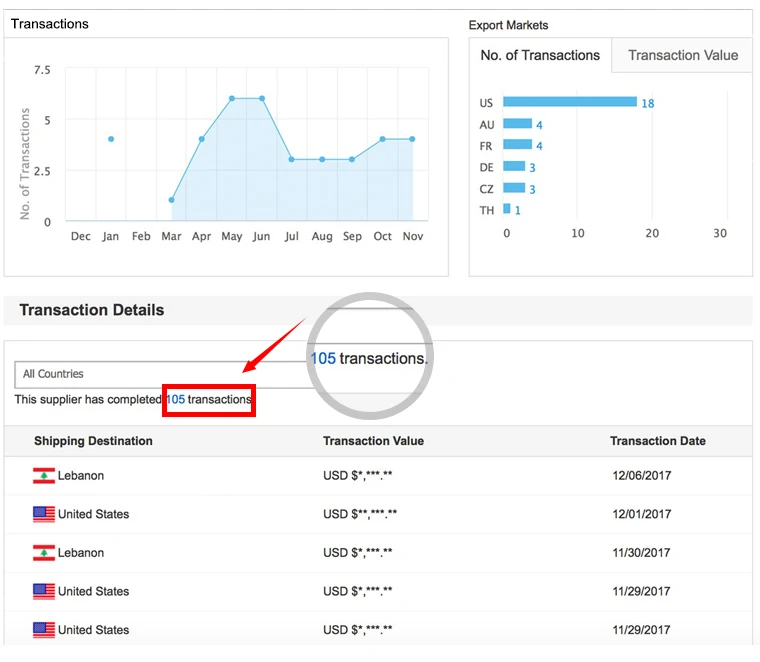Click the Transaction Date column header
The height and width of the screenshot is (662, 760).
tap(657, 441)
